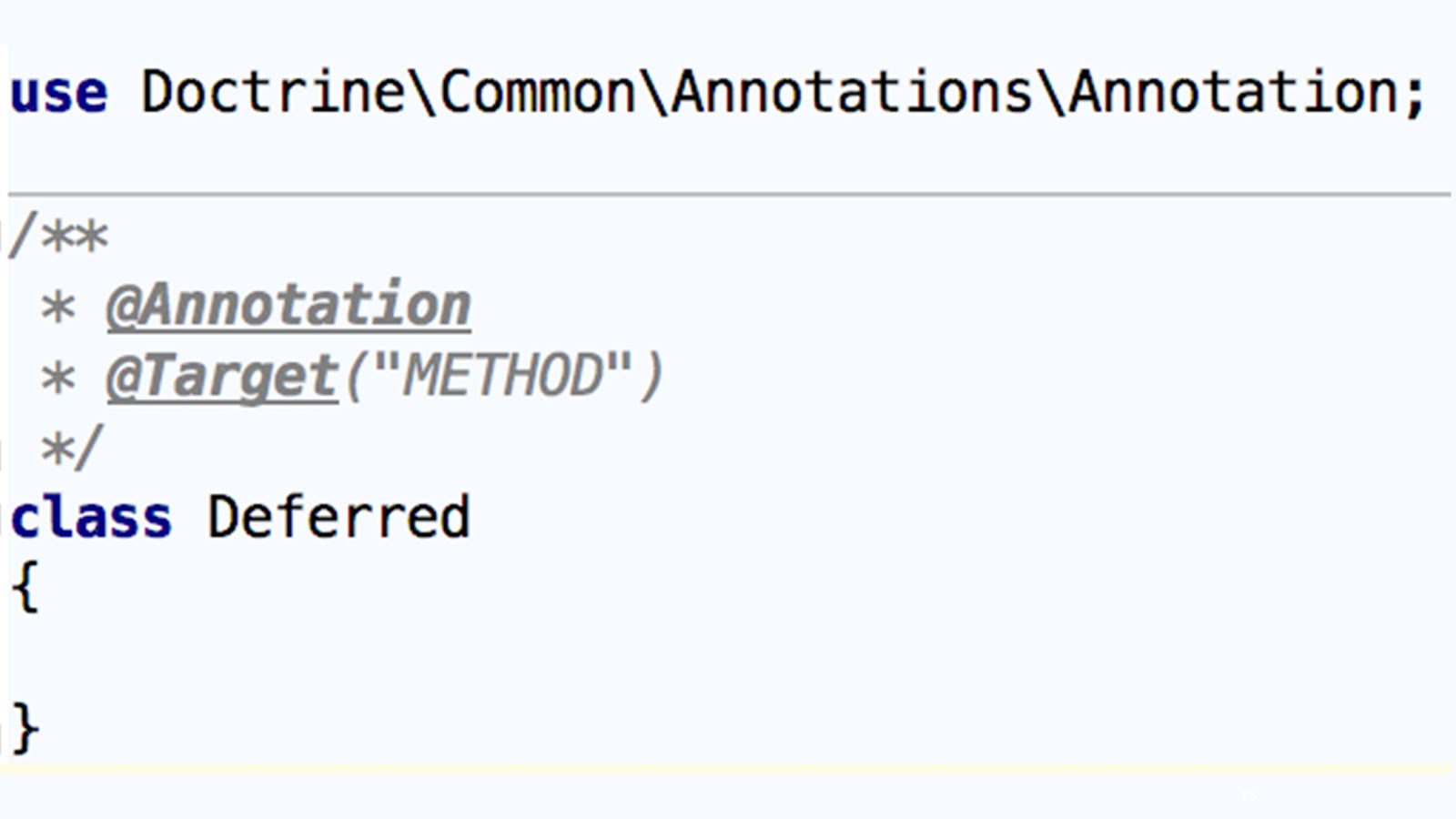The image size is (1456, 819).
Task: Click the @Target annotation link
Action: tap(222, 377)
